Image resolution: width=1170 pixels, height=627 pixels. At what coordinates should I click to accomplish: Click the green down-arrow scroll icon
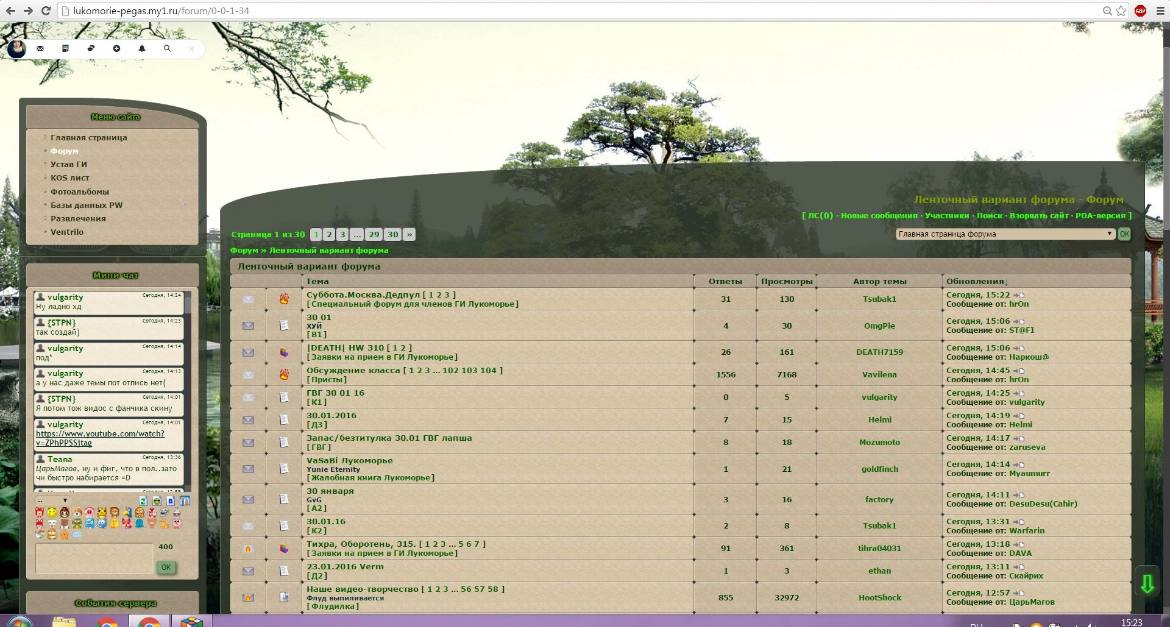click(x=1148, y=584)
